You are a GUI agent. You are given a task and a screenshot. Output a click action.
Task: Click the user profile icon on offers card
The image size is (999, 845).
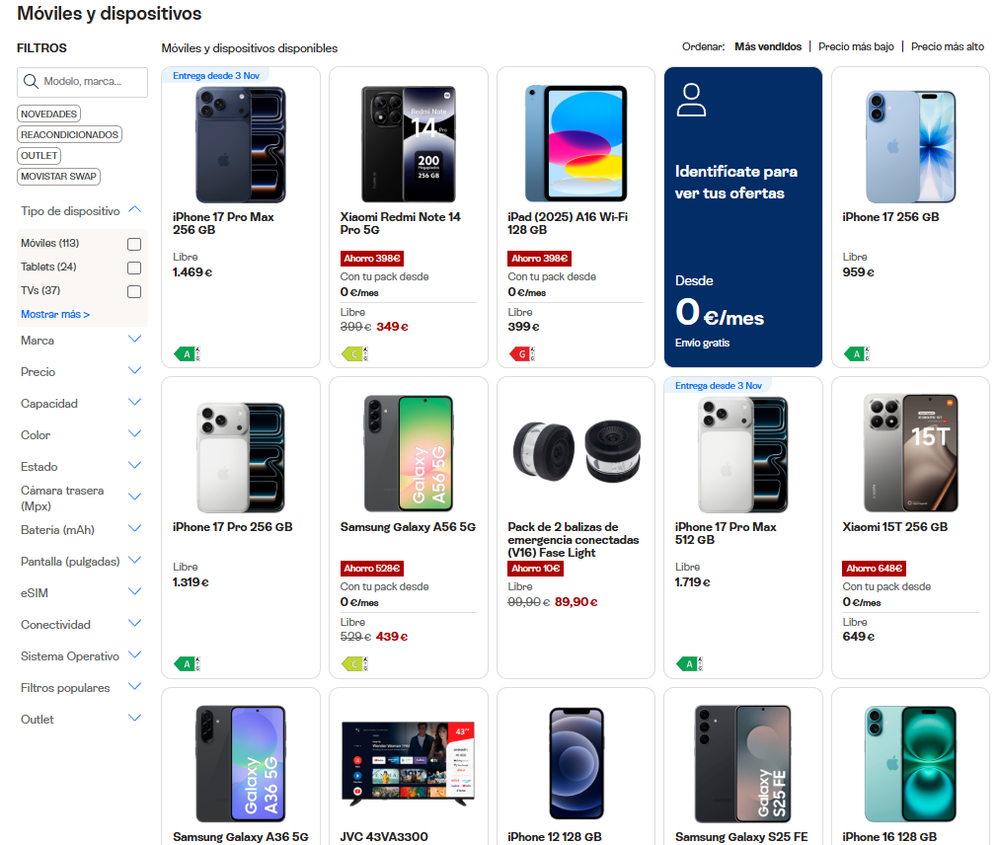pos(690,100)
